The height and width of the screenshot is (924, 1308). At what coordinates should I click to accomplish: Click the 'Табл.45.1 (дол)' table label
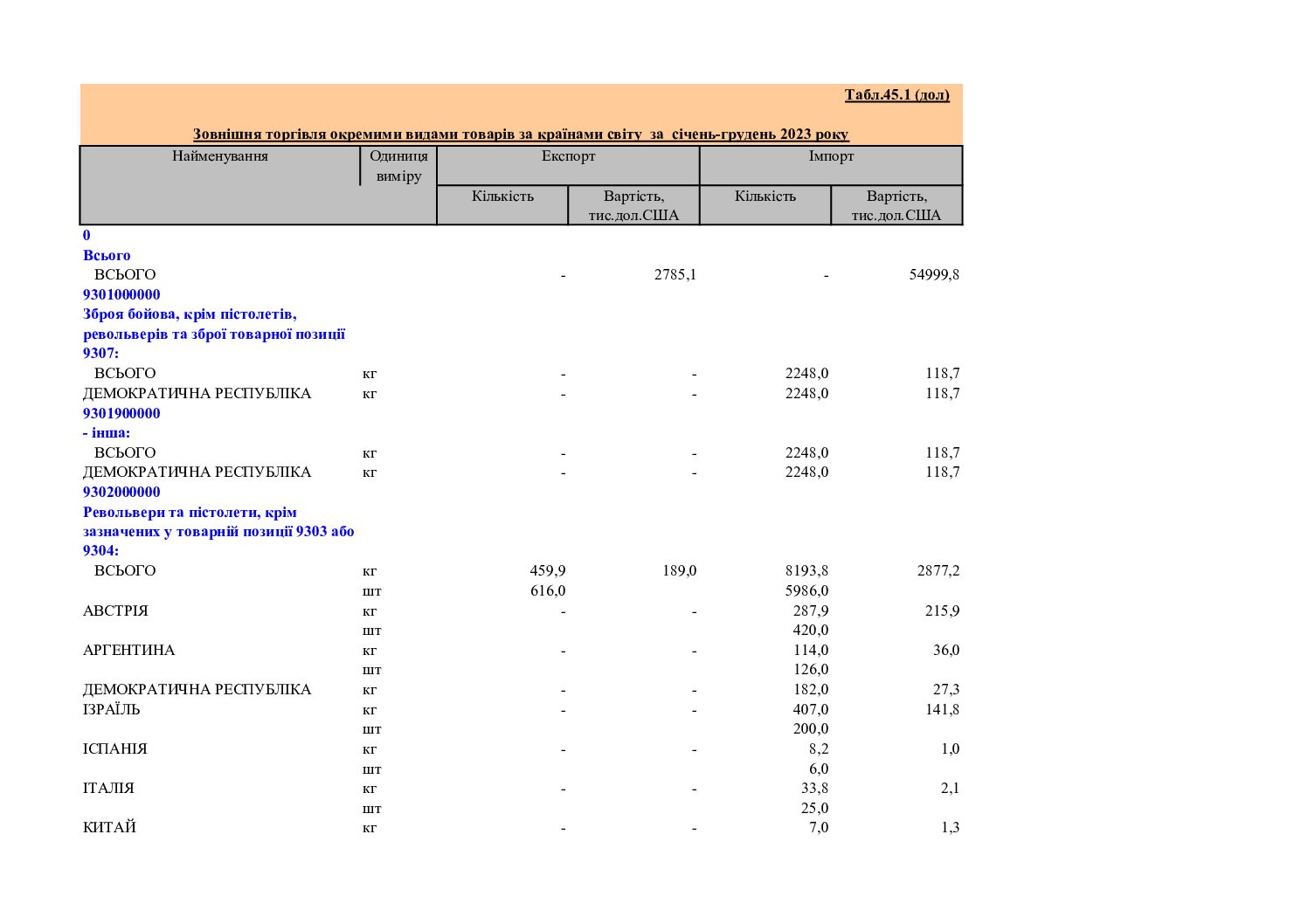point(896,94)
